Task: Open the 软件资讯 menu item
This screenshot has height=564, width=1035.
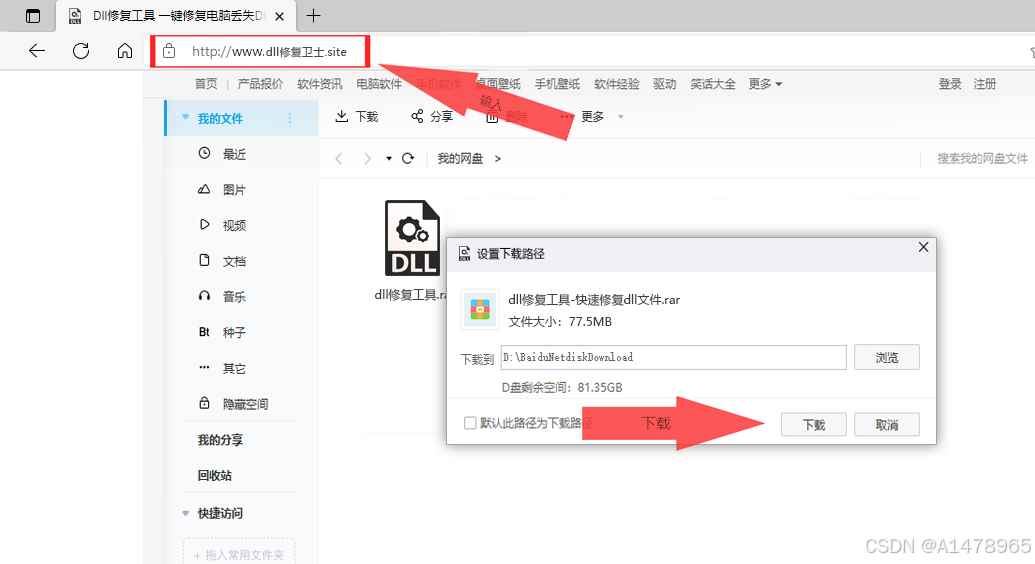Action: pos(319,84)
